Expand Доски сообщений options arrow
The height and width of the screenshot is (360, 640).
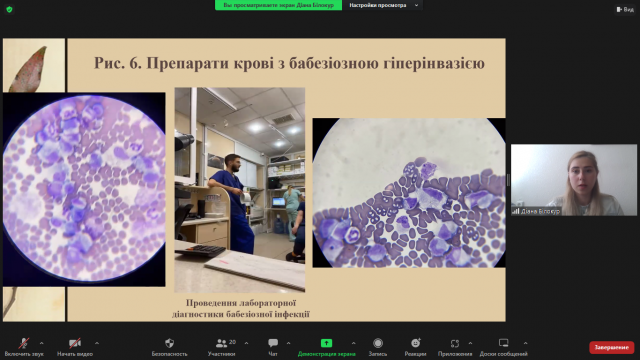click(525, 343)
